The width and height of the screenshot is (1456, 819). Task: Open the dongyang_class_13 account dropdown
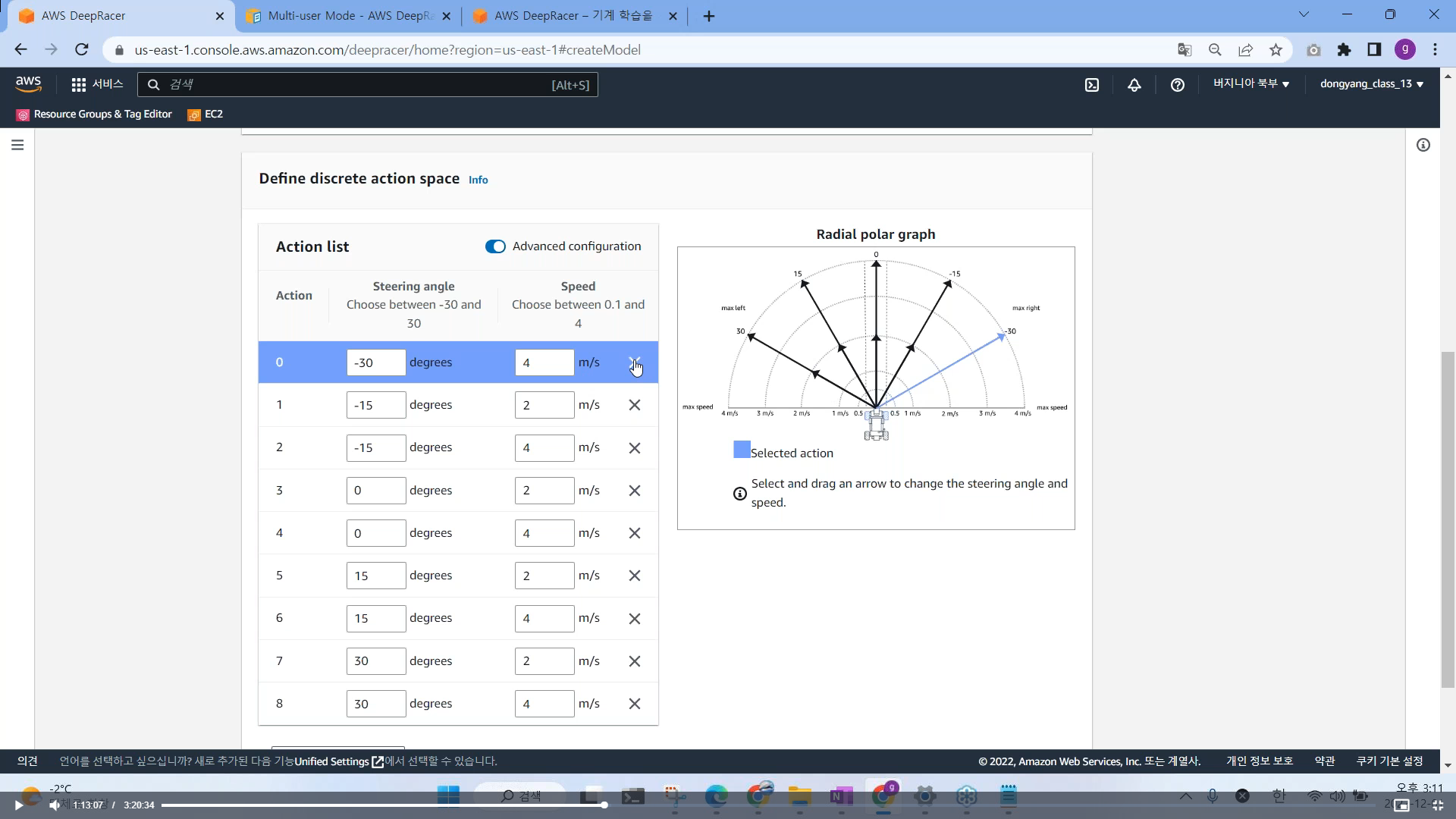pos(1371,84)
